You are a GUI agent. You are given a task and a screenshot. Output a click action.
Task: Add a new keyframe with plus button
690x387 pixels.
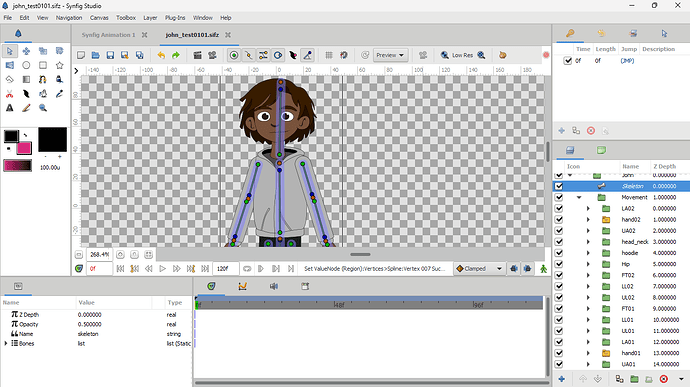pyautogui.click(x=562, y=131)
